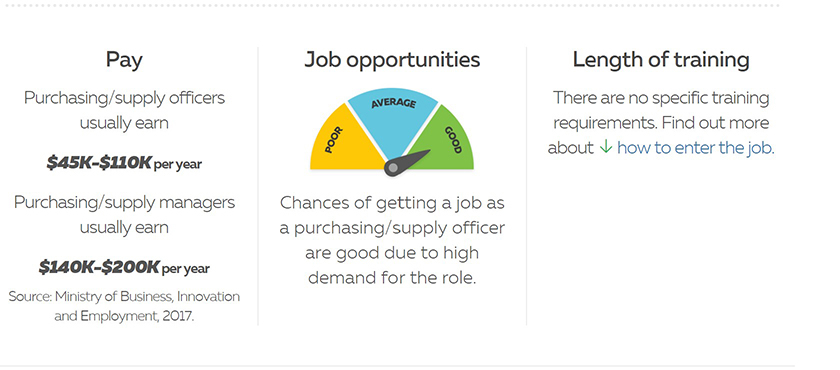The image size is (840, 370).
Task: Click the Length of training heading
Action: 661,60
